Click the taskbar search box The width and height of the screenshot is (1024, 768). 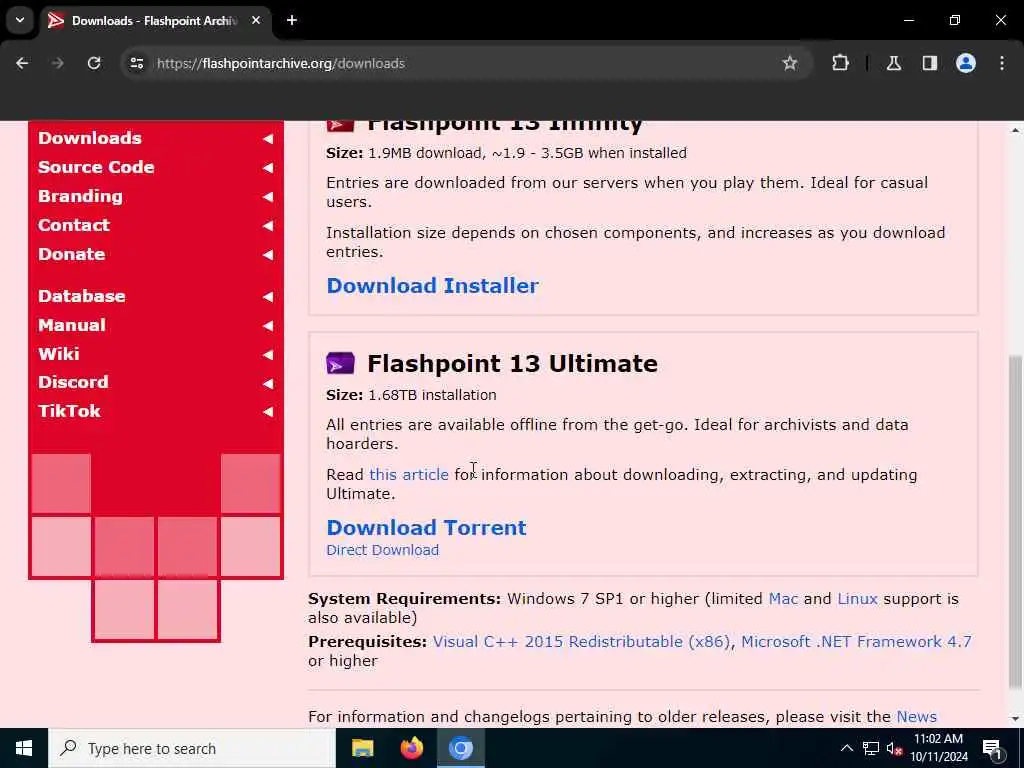click(x=192, y=748)
